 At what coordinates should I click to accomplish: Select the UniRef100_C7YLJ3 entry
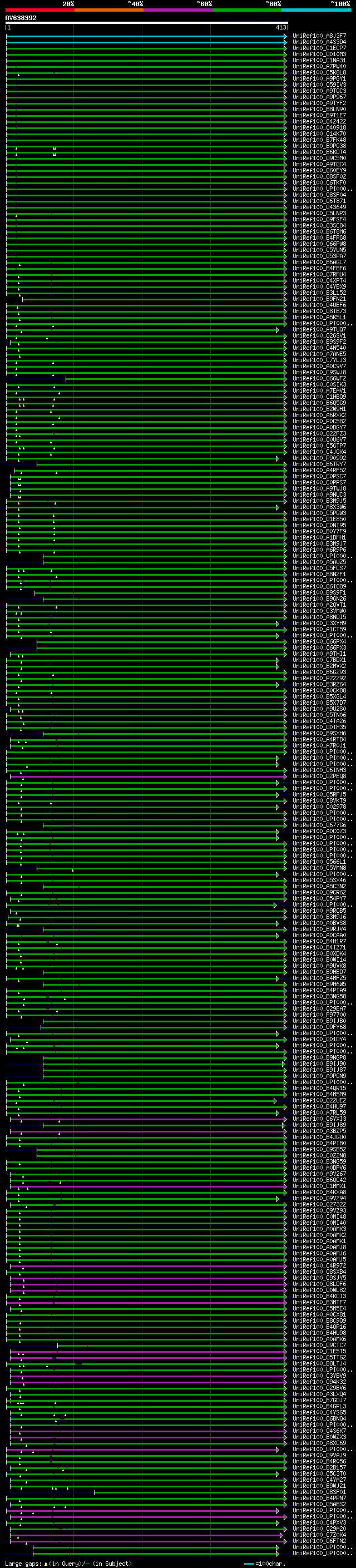(319, 360)
